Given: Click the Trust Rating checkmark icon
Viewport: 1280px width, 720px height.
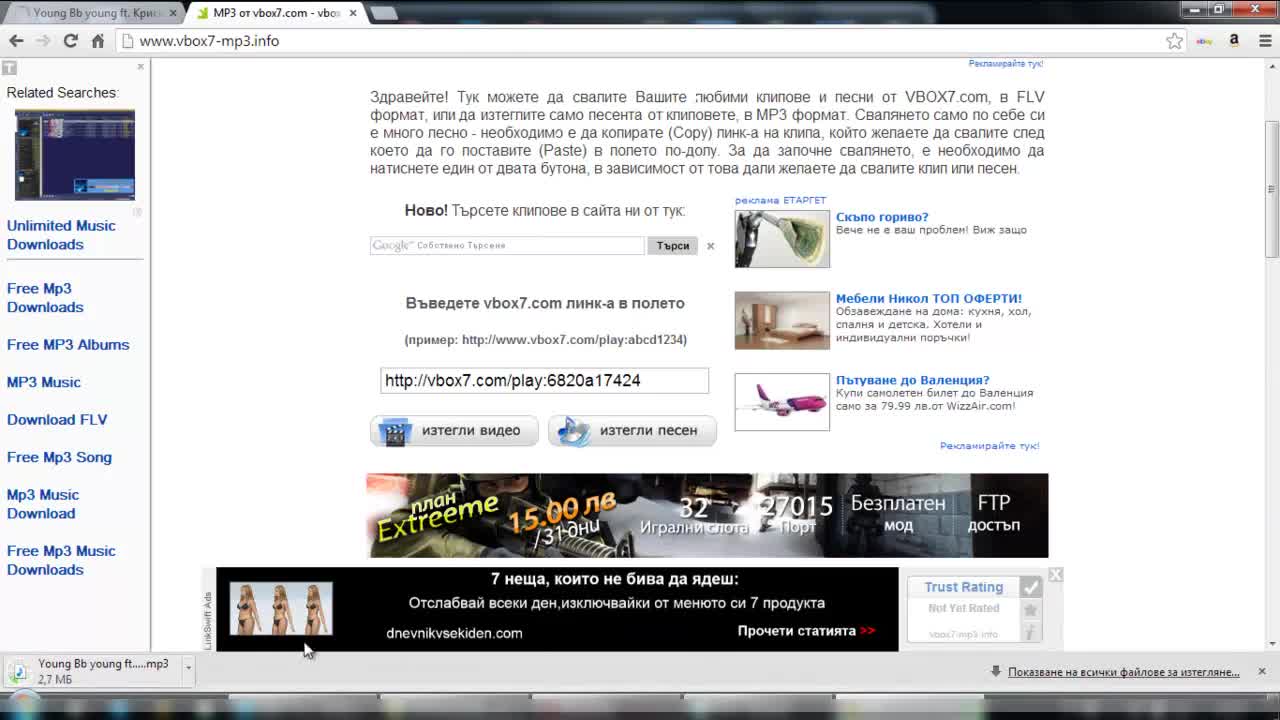Looking at the screenshot, I should [x=1031, y=587].
